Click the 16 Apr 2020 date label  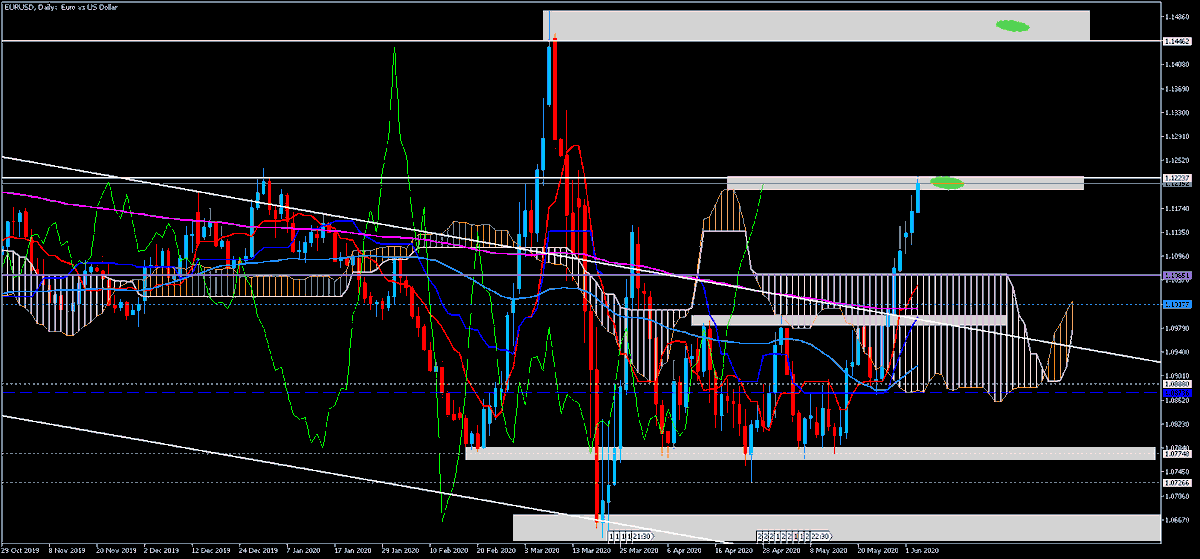pos(733,550)
